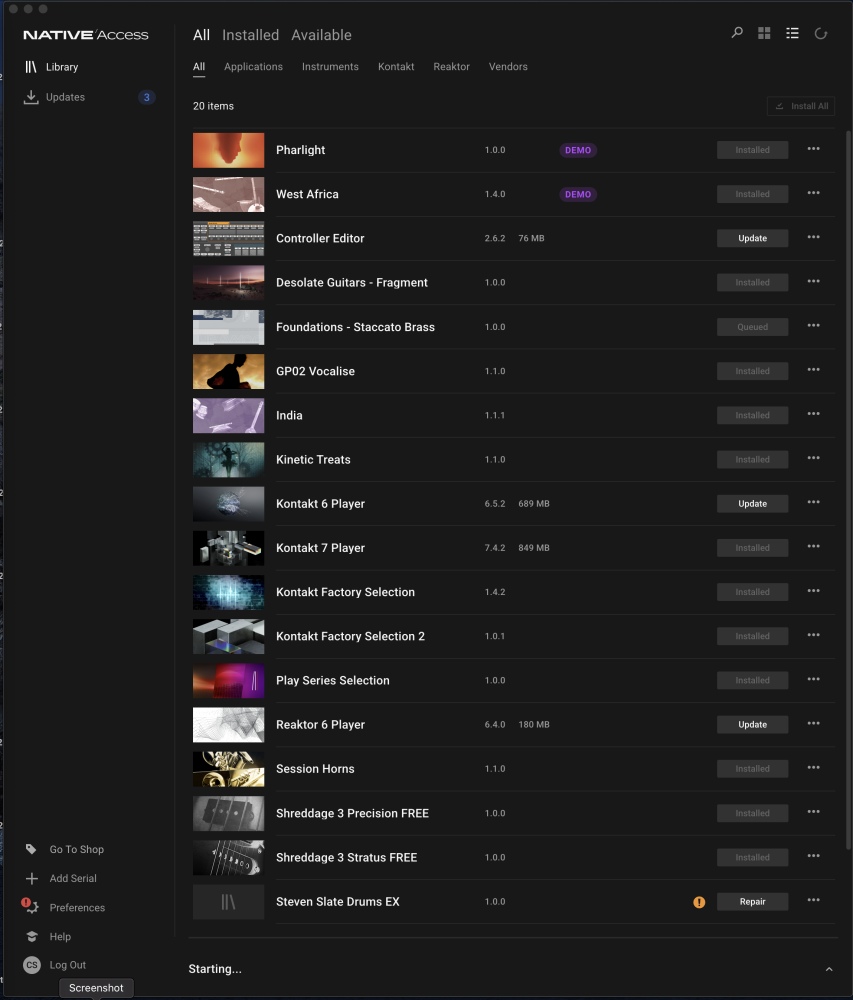The width and height of the screenshot is (853, 1000).
Task: Click Log Out
Action: 68,965
